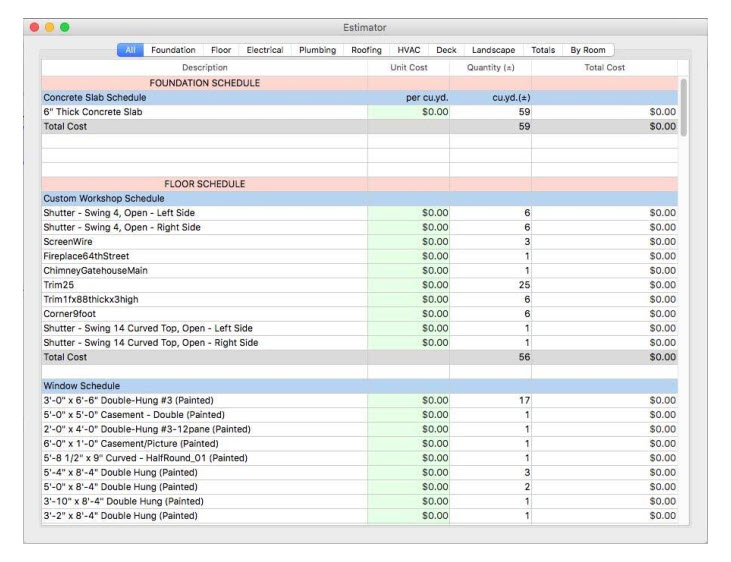Click quantity 17 for Double-Hung #3 window

[524, 400]
